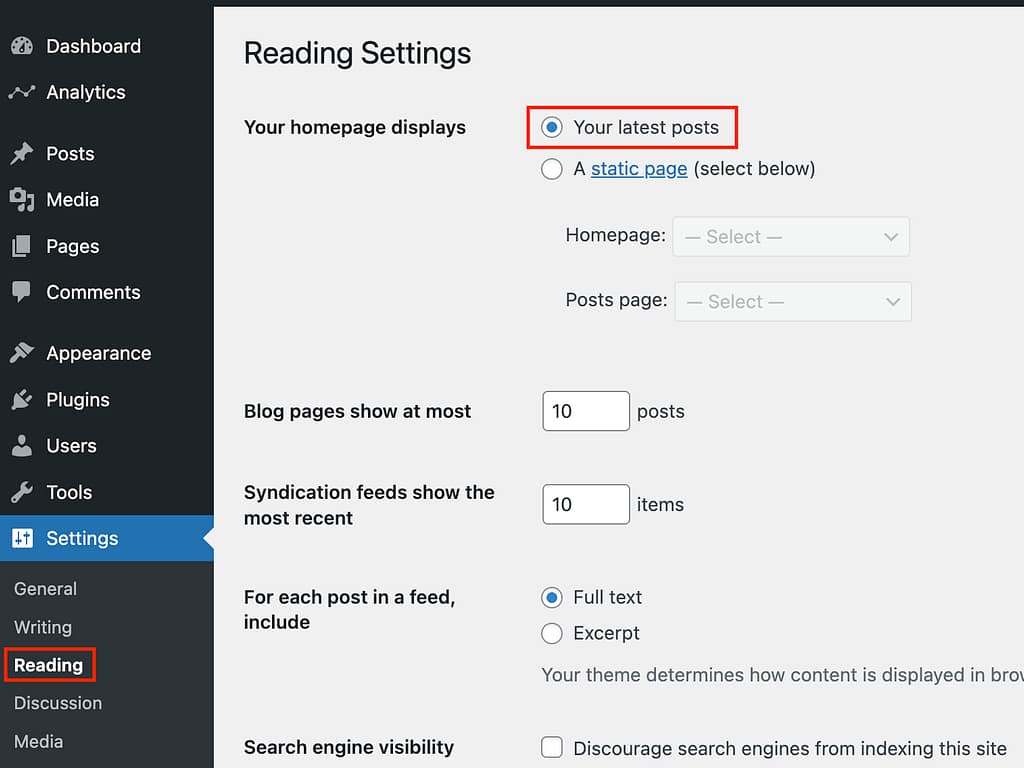Go to the Writing settings submenu
This screenshot has width=1024, height=768.
click(x=43, y=627)
